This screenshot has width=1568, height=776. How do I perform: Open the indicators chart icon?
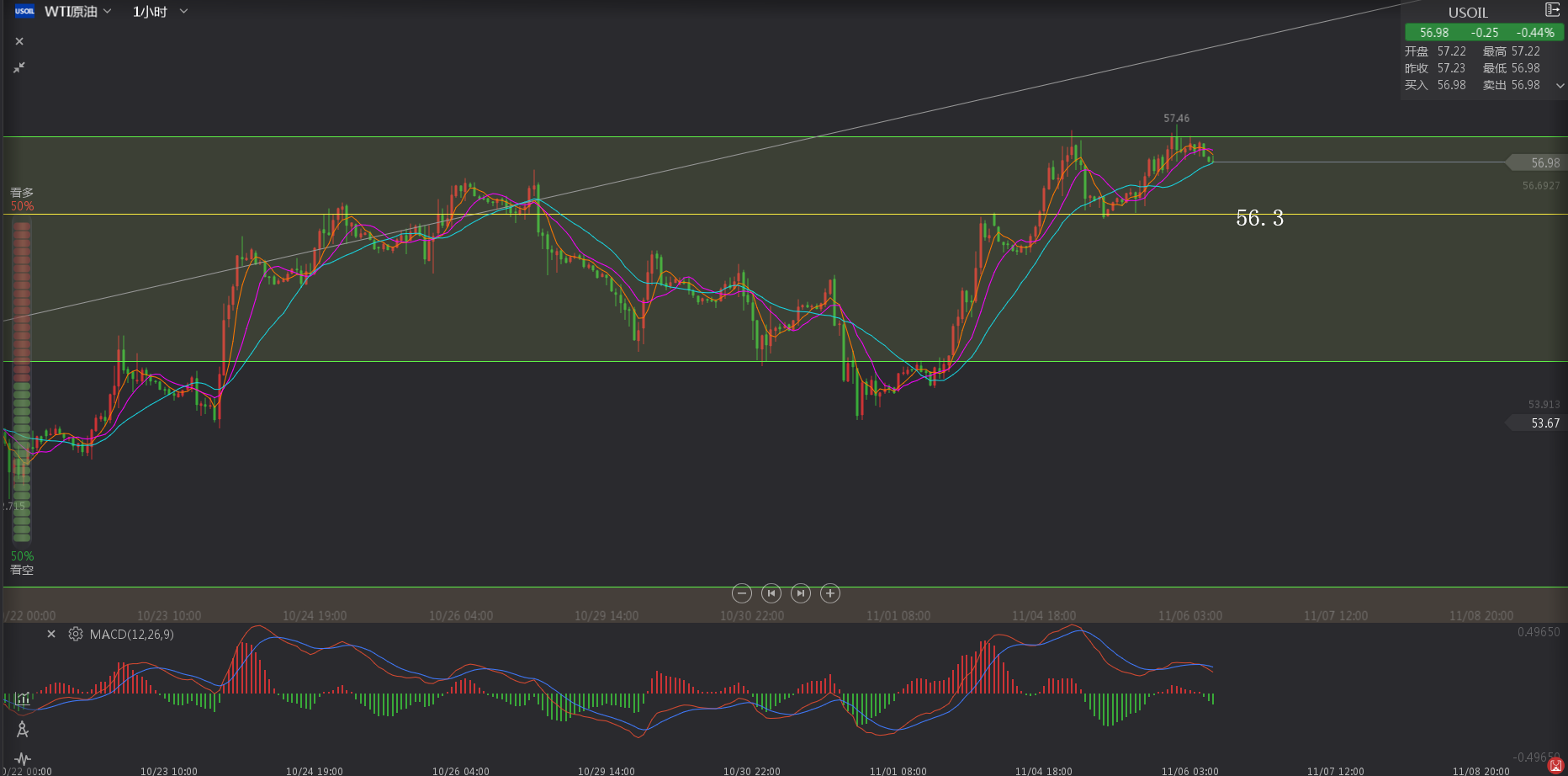pyautogui.click(x=23, y=699)
